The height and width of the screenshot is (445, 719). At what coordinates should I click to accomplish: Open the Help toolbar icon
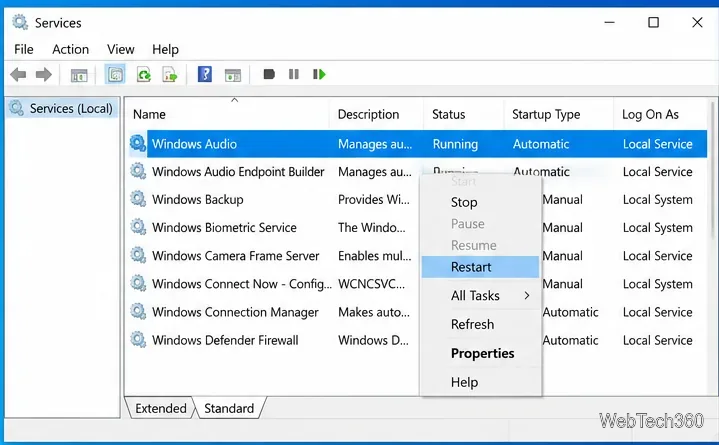(205, 74)
